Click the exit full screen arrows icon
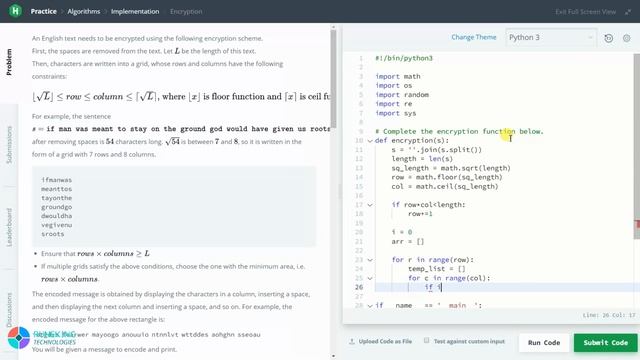 pos(628,12)
